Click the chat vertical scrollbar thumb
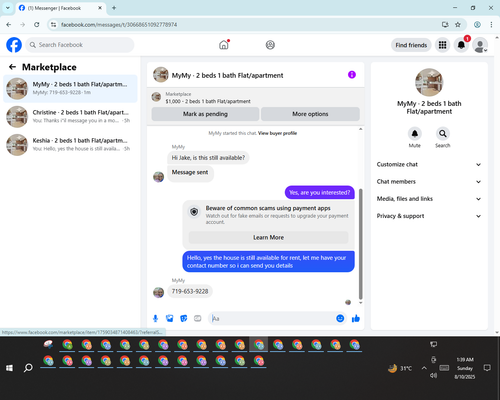Image resolution: width=500 pixels, height=400 pixels. click(360, 243)
